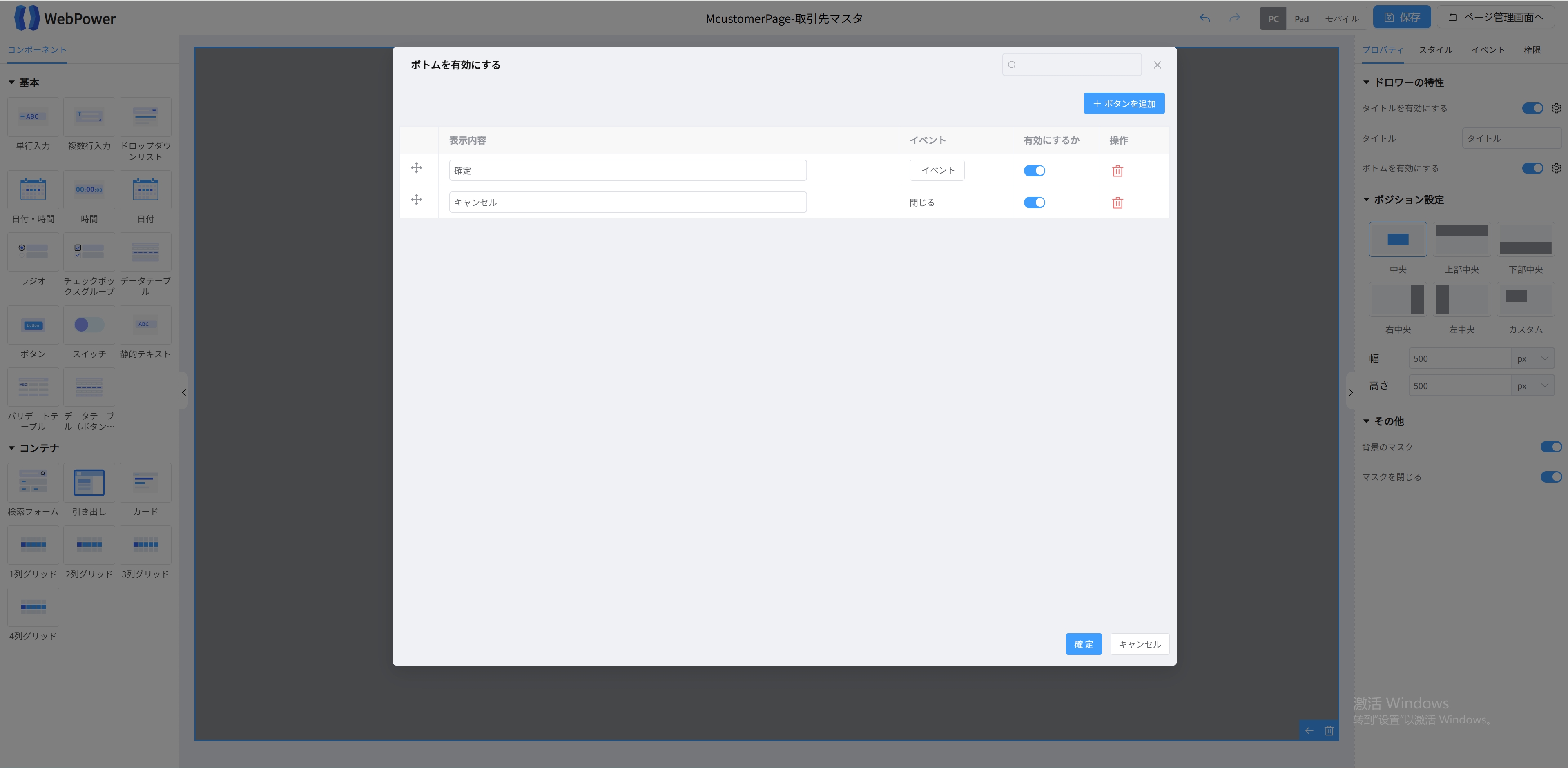Switch to the 権限 tab

[x=1532, y=50]
